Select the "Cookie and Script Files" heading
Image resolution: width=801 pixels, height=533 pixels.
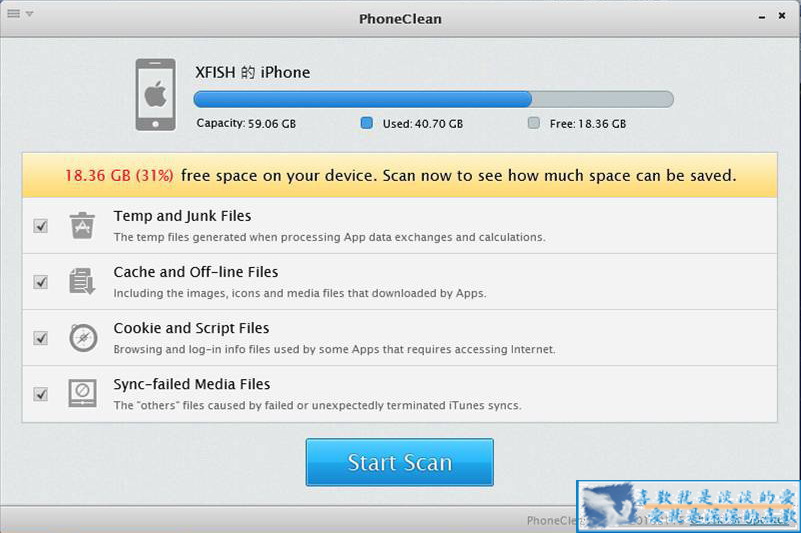[191, 328]
